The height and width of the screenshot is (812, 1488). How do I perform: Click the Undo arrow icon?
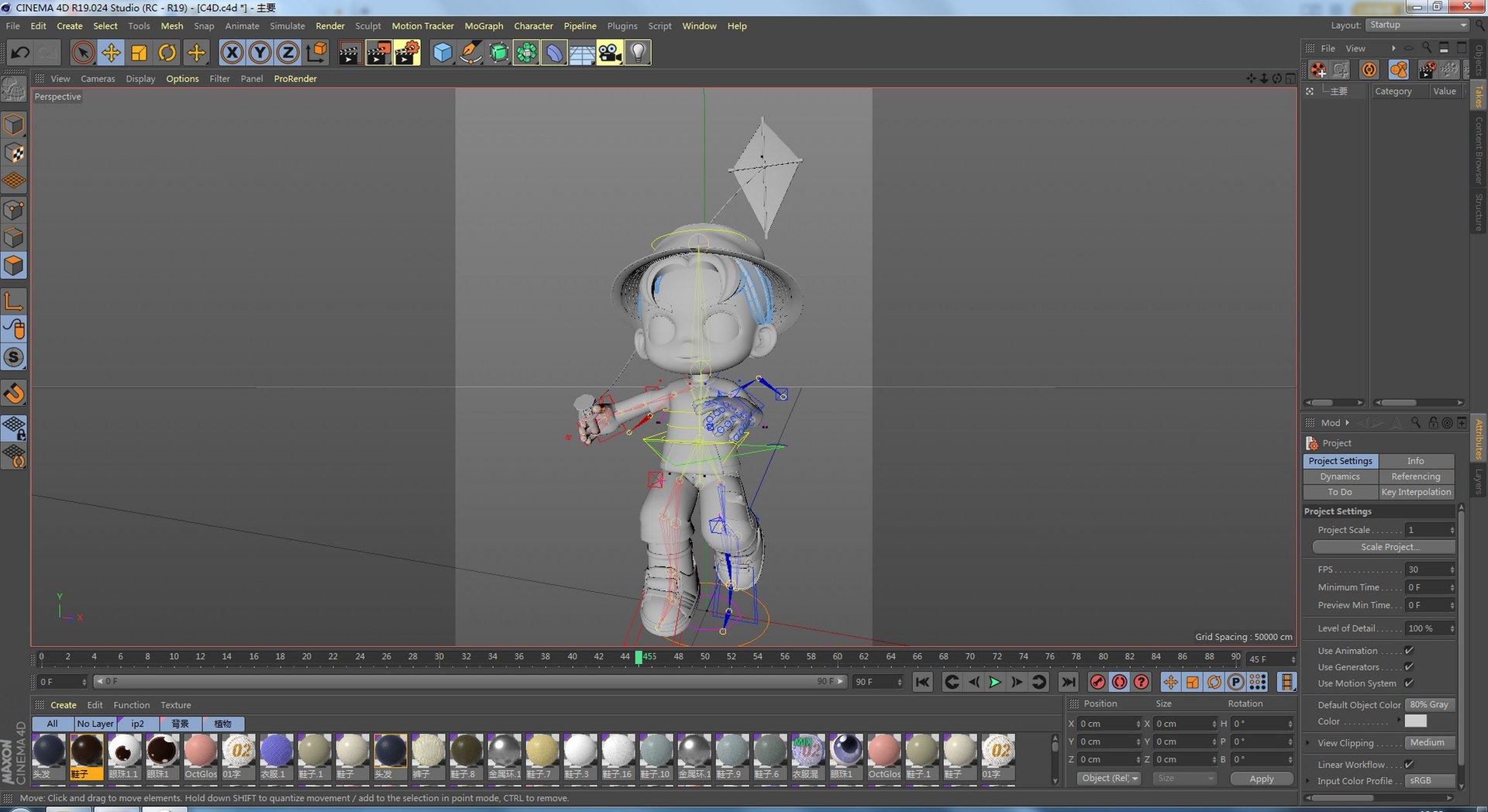[20, 53]
